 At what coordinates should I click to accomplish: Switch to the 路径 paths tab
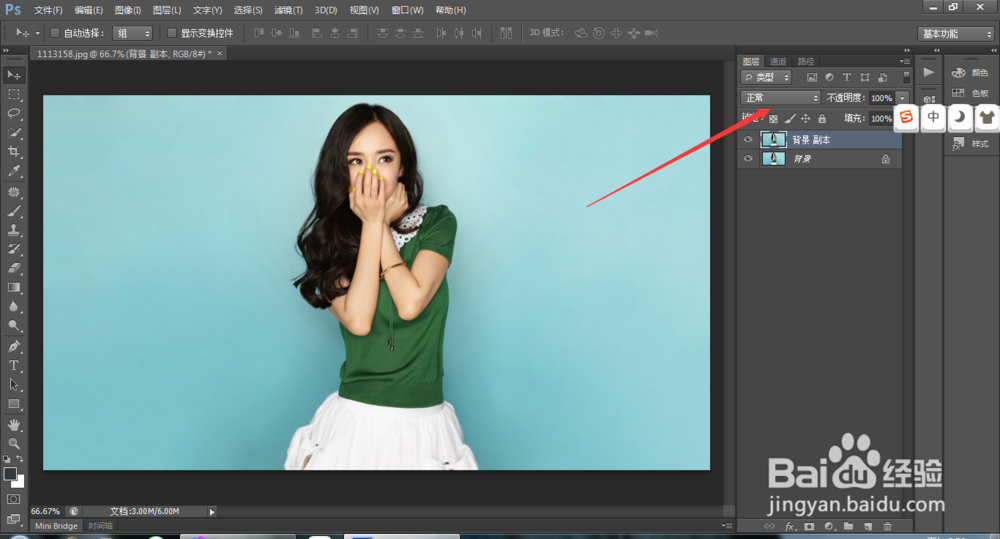click(806, 61)
